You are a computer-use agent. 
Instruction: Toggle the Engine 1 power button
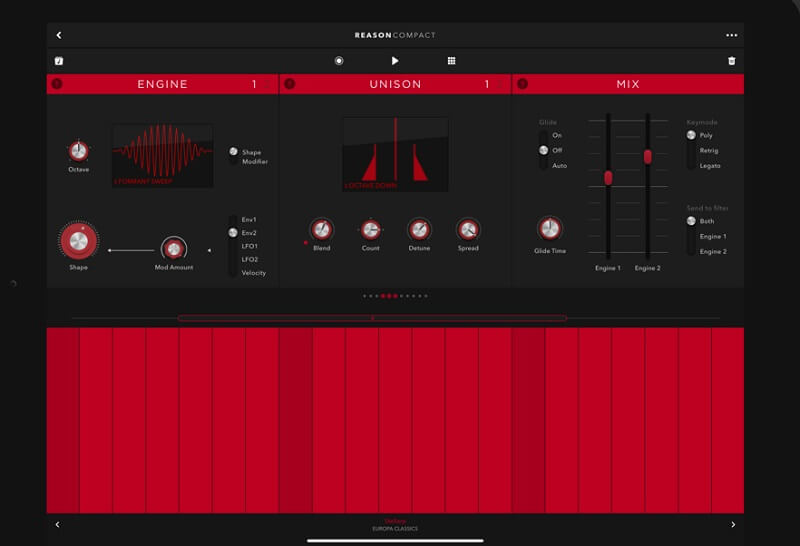pos(56,84)
